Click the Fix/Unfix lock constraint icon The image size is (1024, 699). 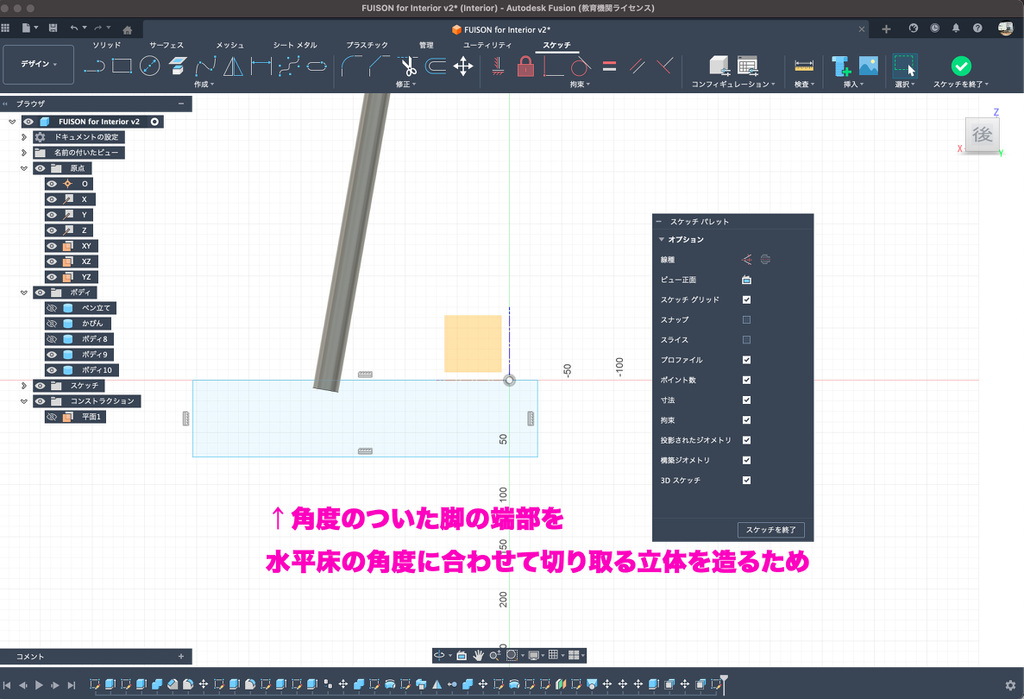click(525, 66)
